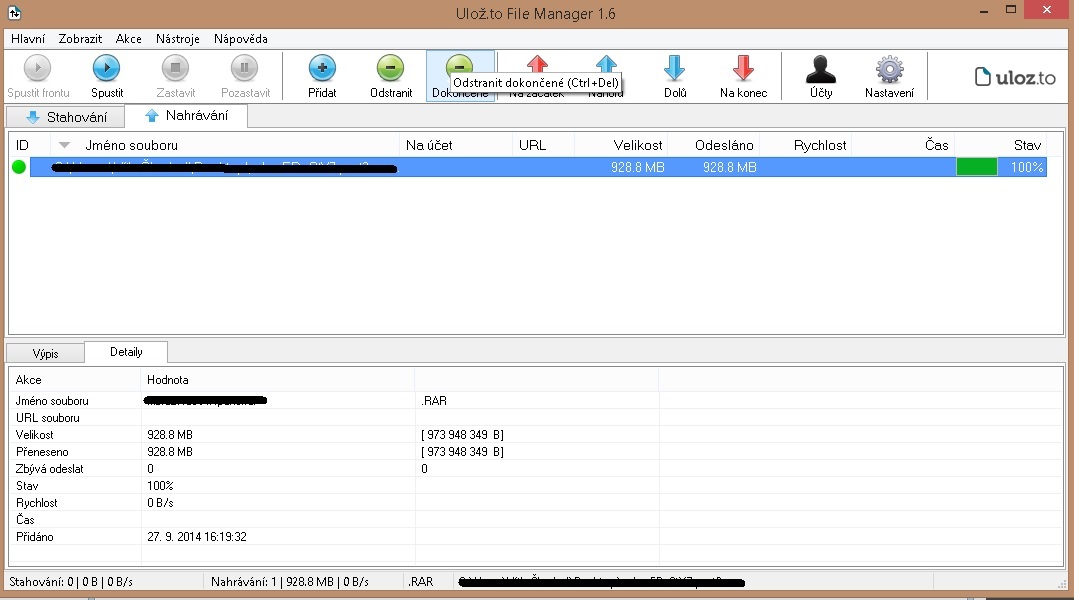Viewport: 1074px width, 600px height.
Task: Select the Detaily tab
Action: coord(126,352)
